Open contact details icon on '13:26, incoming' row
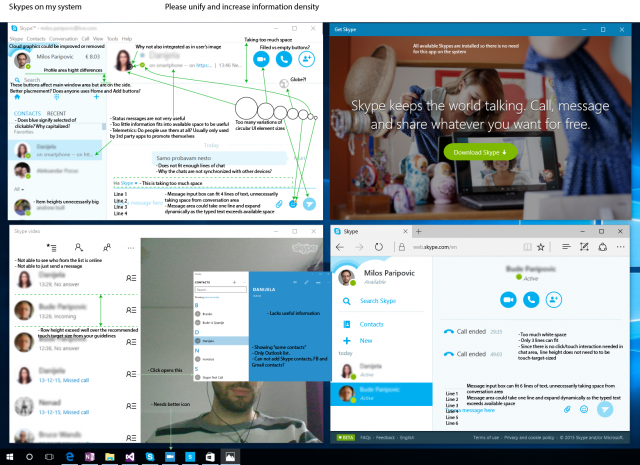Viewport: 640px width, 465px height. tap(131, 310)
